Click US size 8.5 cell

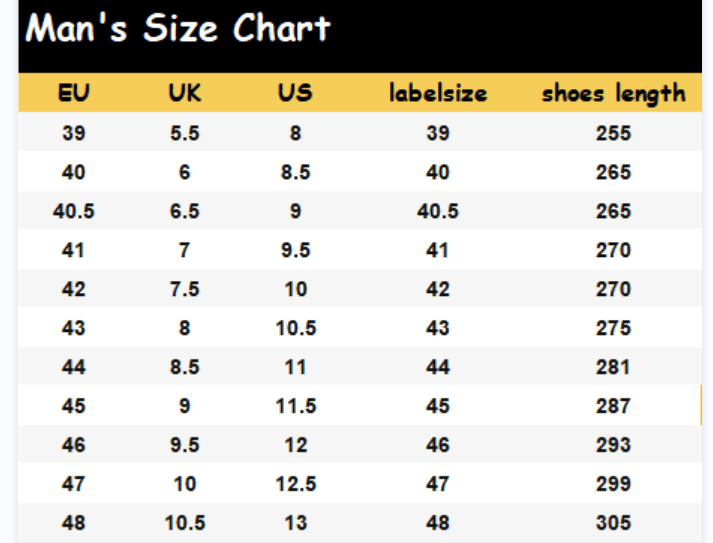pos(295,172)
